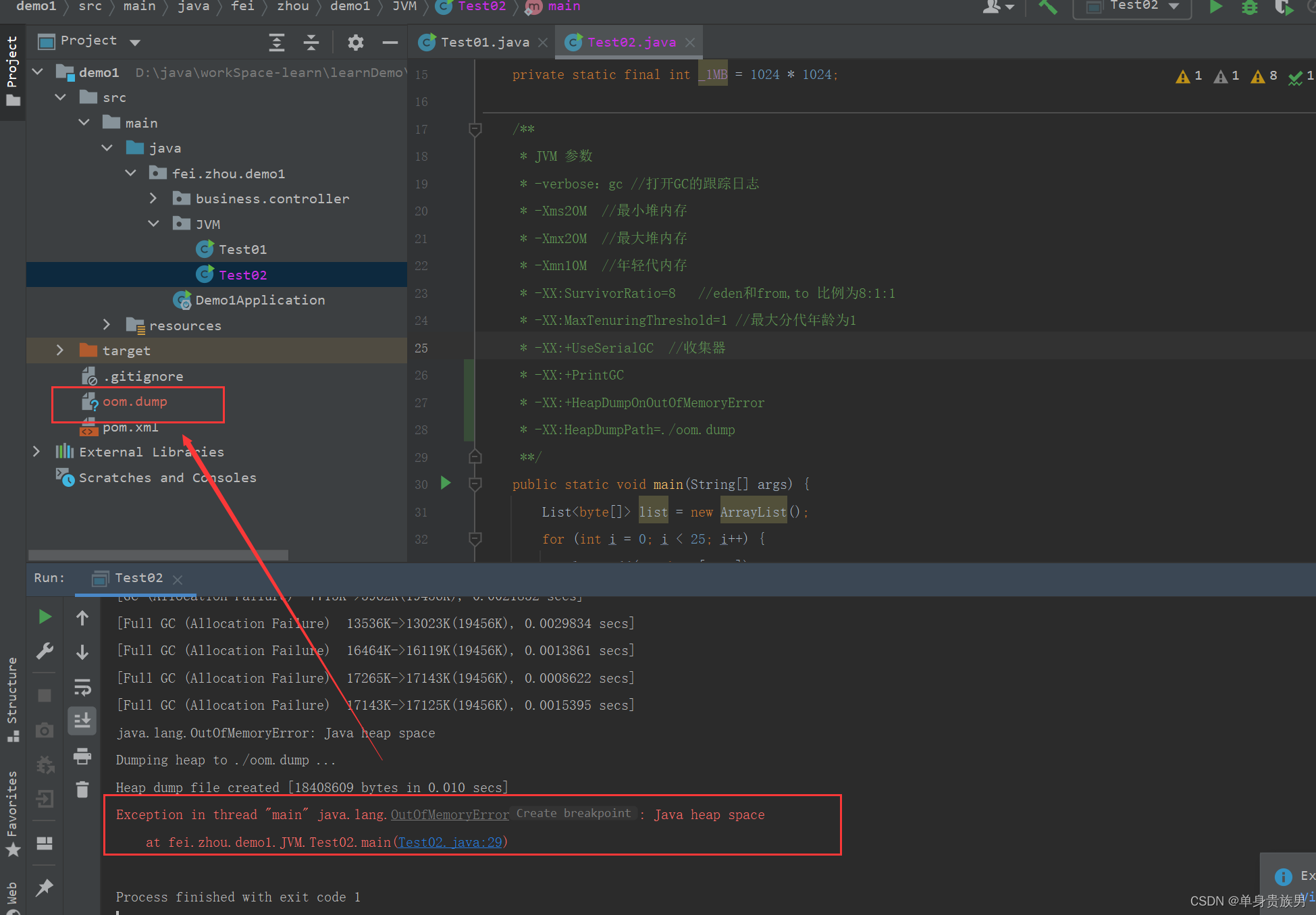Click the run gutter arrow beside main method
Viewport: 1316px width, 915px height.
pyautogui.click(x=446, y=483)
